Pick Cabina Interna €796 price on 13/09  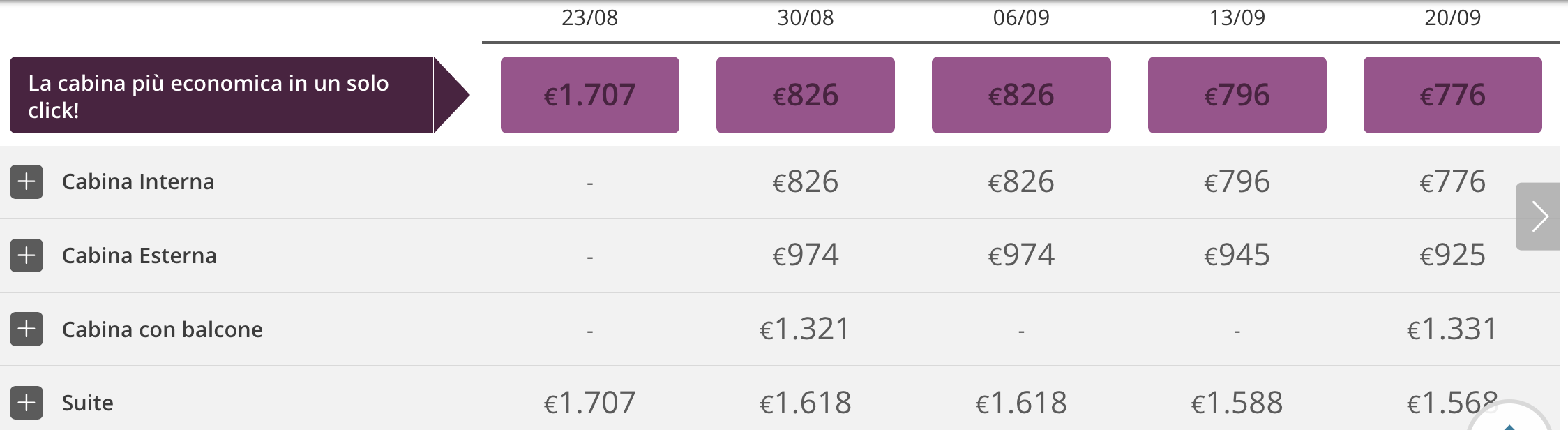[1237, 182]
